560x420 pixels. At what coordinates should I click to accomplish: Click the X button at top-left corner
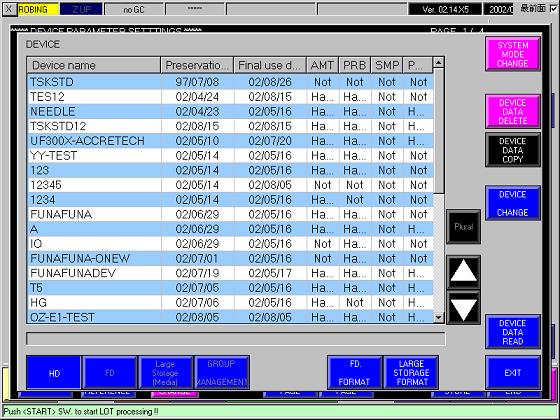[x=9, y=9]
